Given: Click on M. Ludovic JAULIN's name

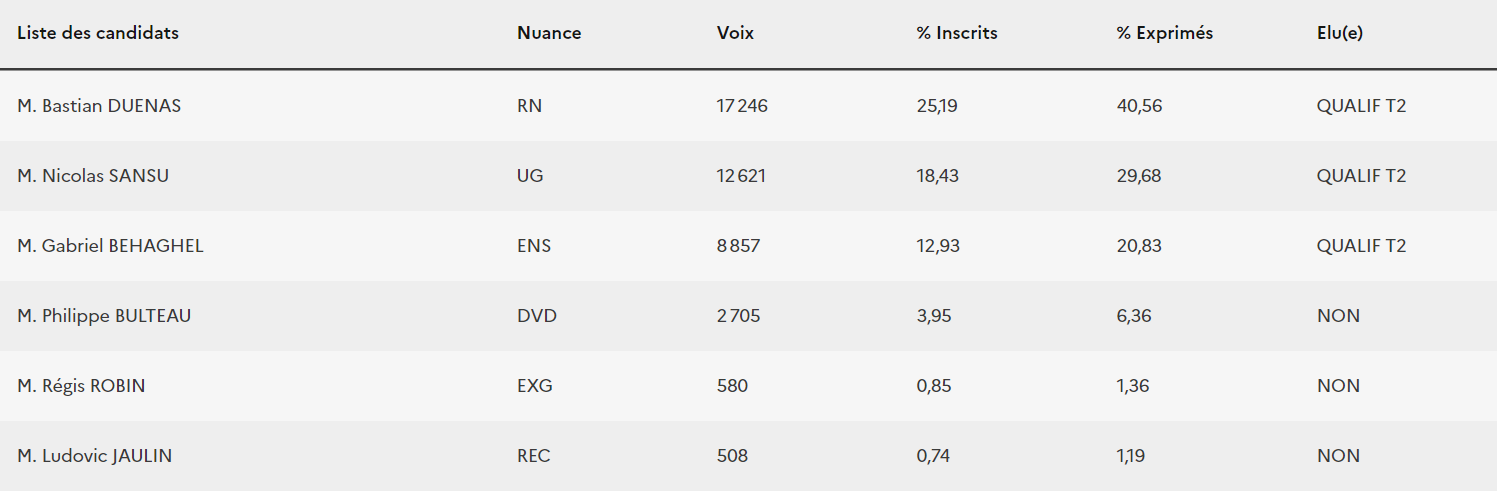Looking at the screenshot, I should pos(94,455).
